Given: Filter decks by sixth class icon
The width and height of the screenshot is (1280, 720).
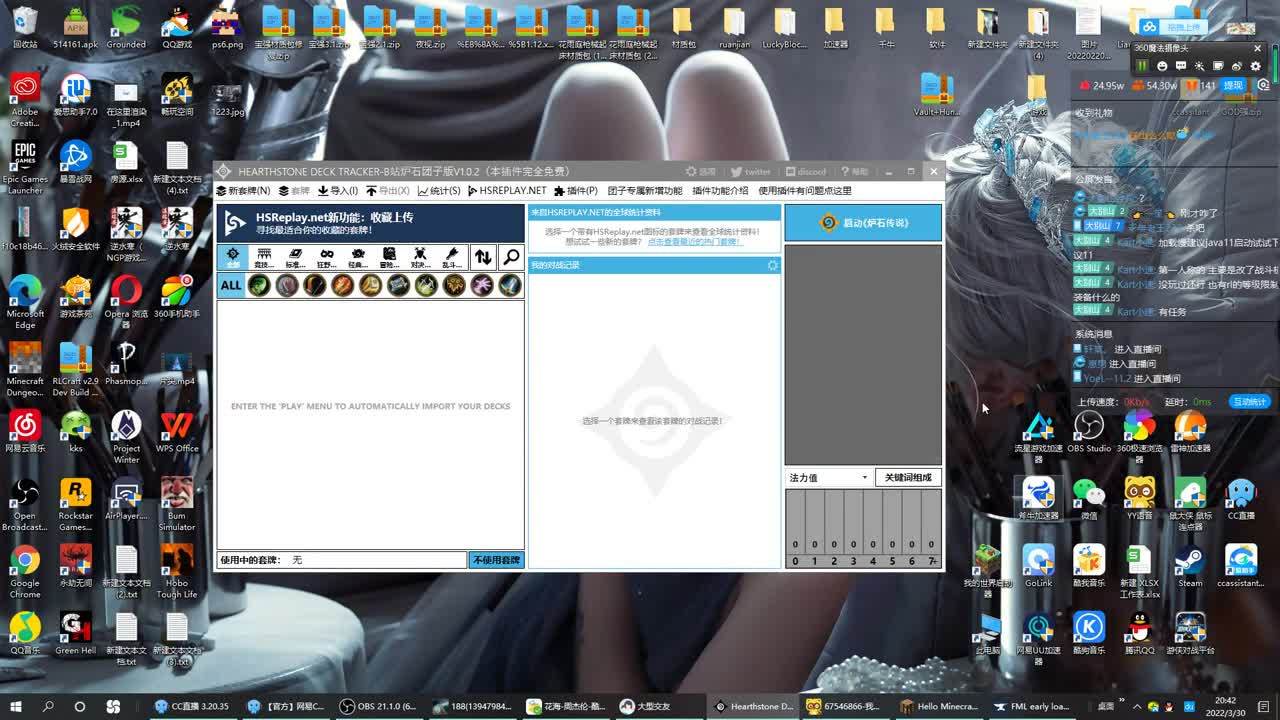Looking at the screenshot, I should pyautogui.click(x=399, y=286).
